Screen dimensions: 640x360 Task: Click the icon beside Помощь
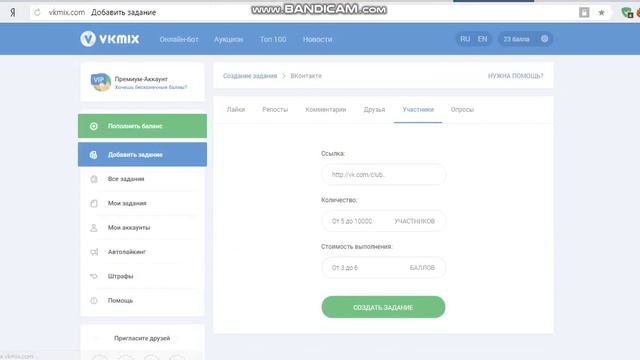tap(94, 300)
